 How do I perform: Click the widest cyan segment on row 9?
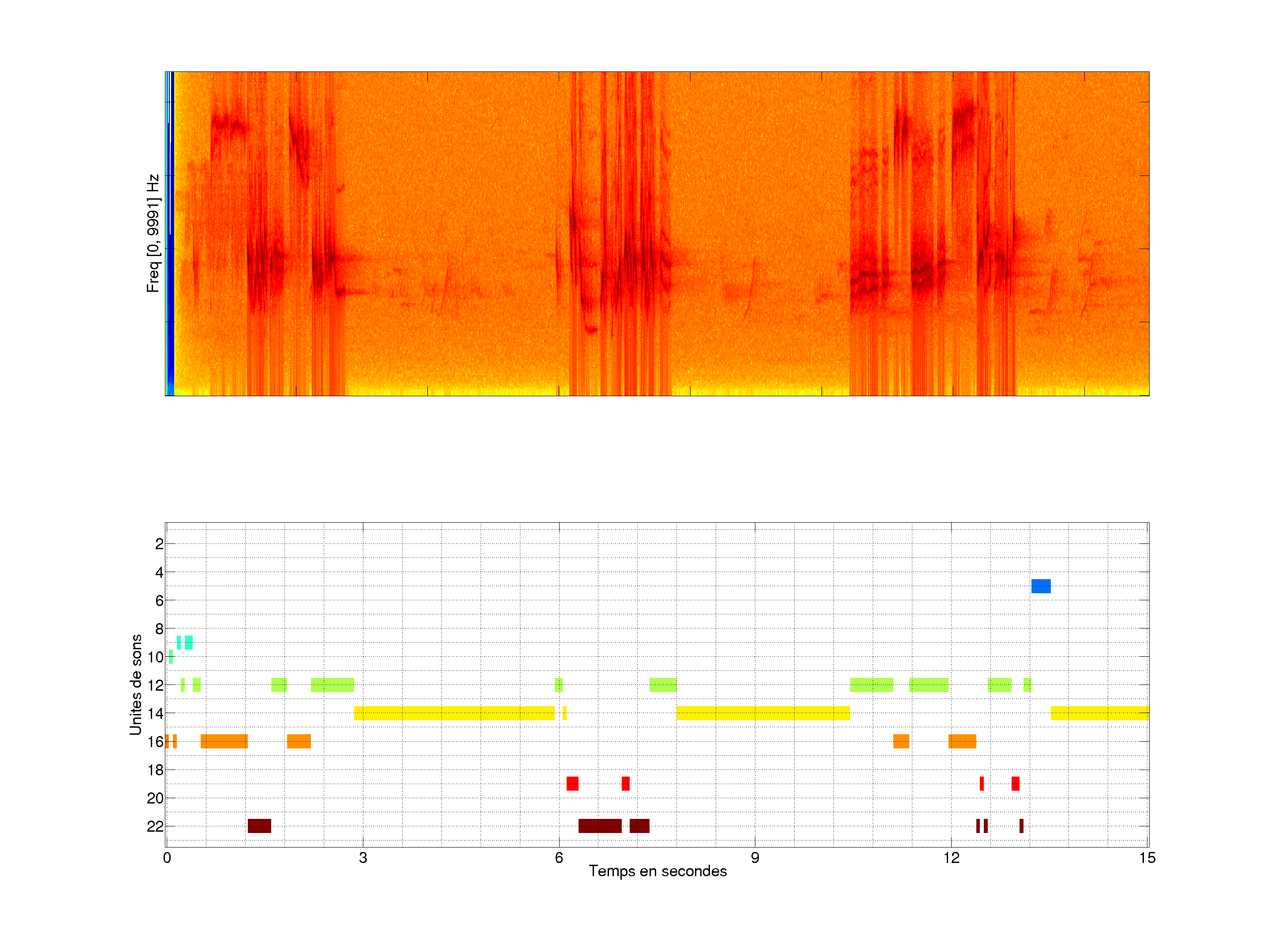click(x=188, y=642)
